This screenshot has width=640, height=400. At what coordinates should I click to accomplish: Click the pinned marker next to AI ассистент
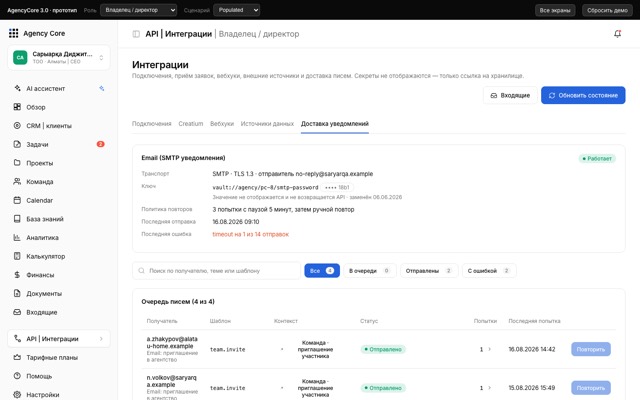tap(102, 88)
